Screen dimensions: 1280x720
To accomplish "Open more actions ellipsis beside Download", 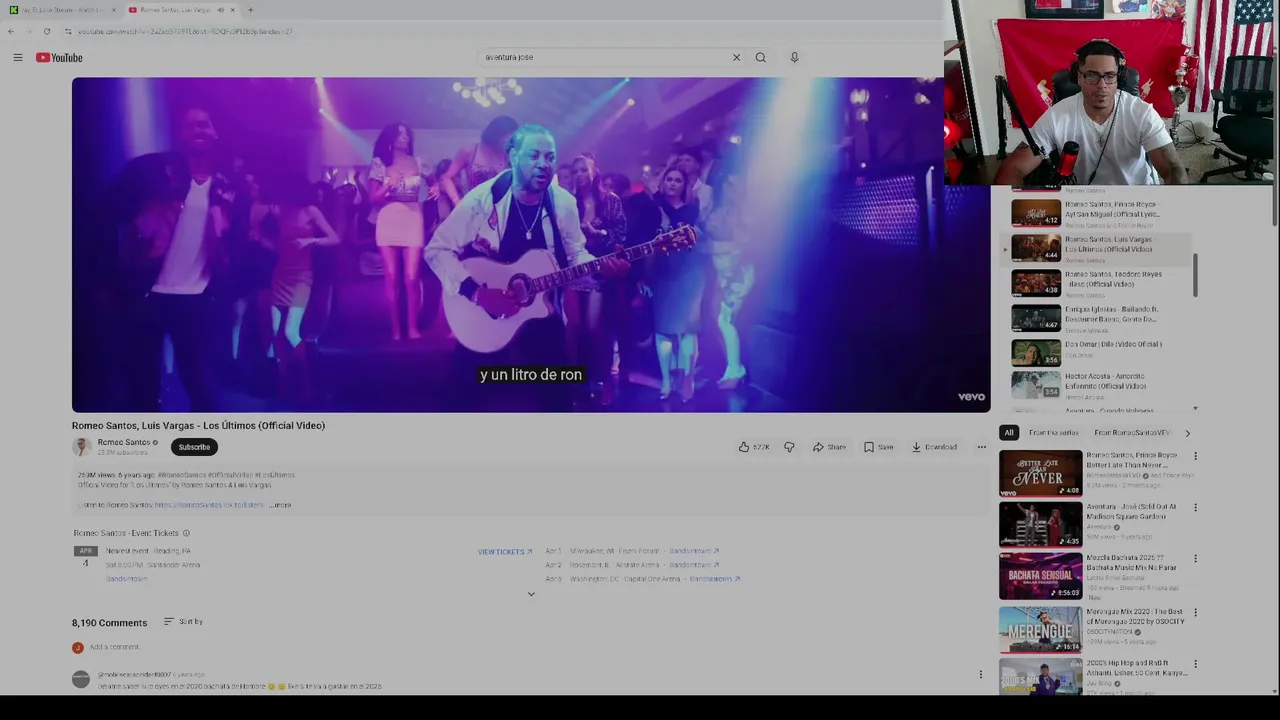I will pos(981,447).
